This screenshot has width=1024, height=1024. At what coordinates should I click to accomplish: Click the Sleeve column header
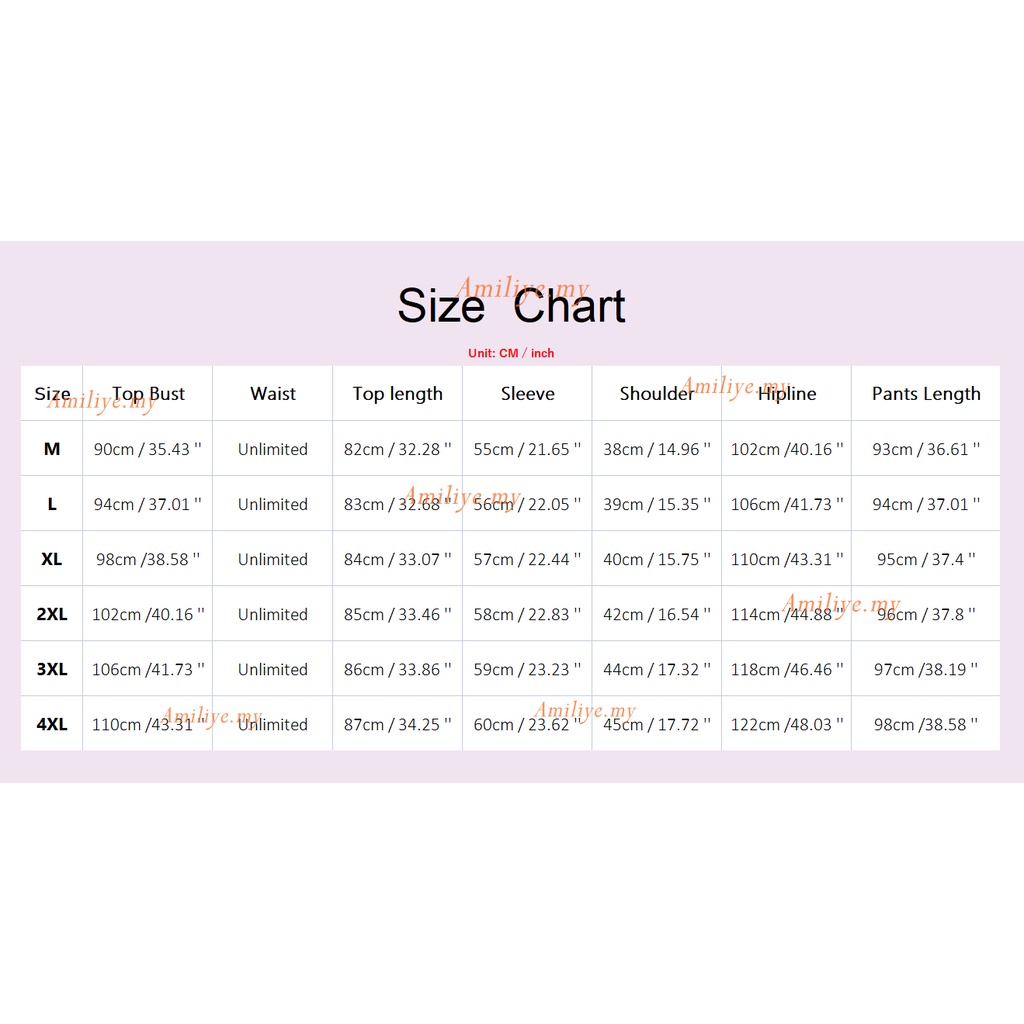point(527,394)
